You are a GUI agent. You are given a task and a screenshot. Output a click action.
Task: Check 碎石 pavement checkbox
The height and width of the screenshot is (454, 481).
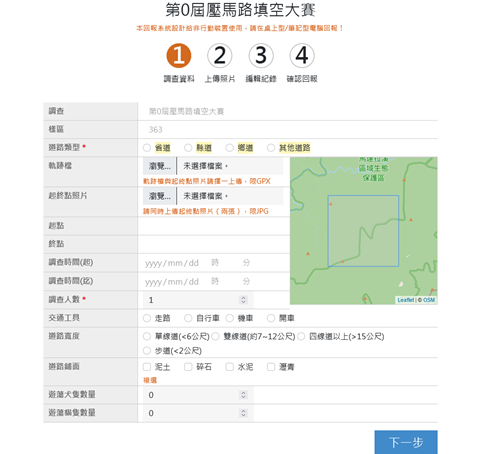click(188, 367)
